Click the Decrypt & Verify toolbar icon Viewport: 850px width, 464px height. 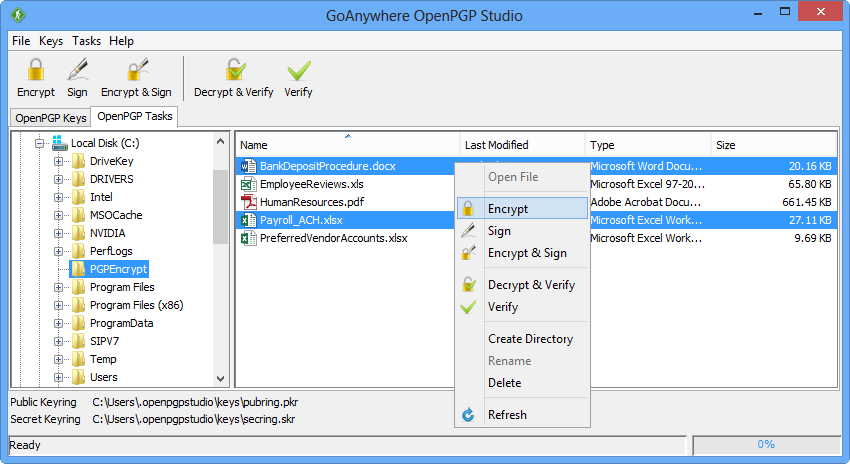pyautogui.click(x=233, y=72)
